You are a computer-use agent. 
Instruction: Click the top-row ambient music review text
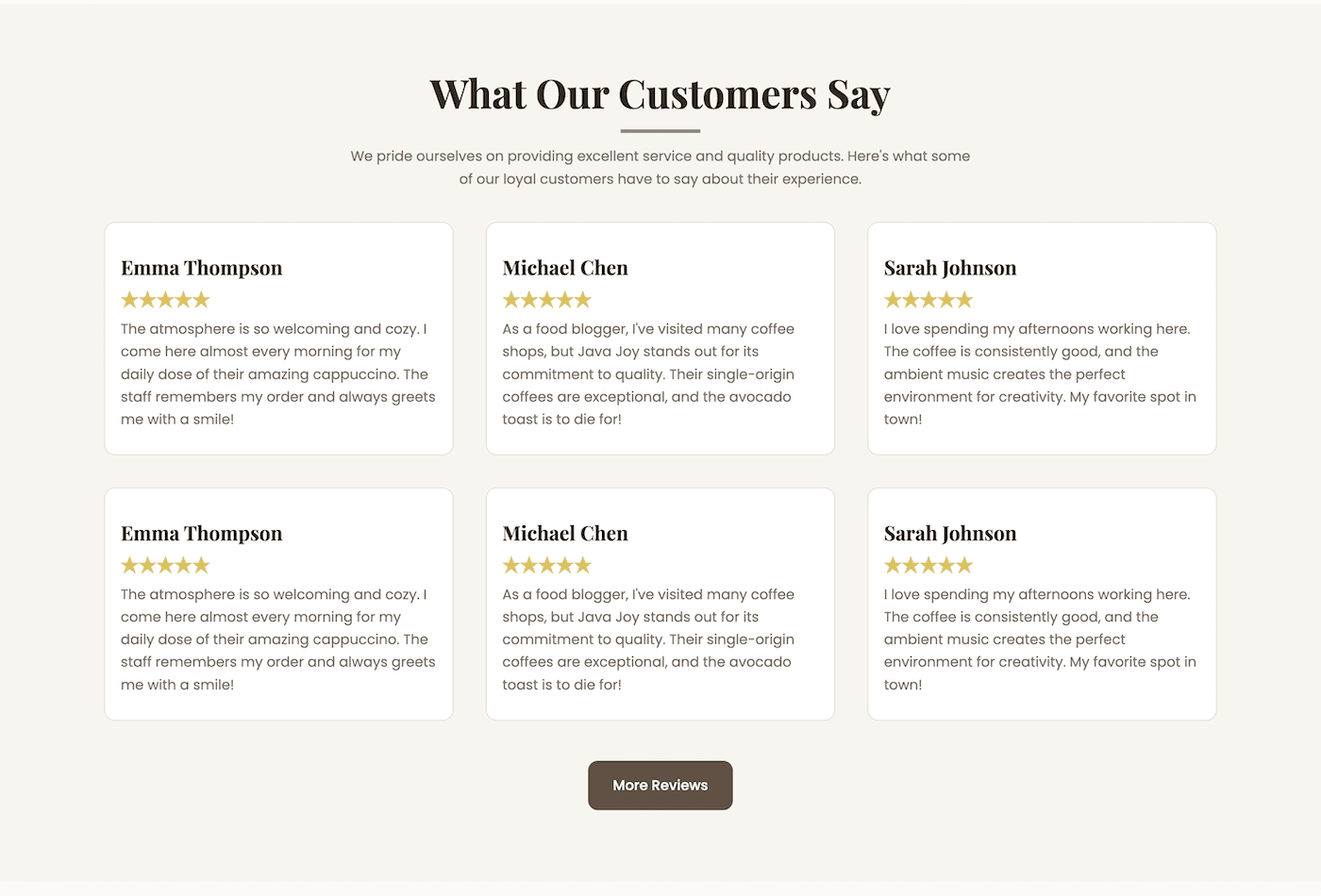pos(1041,373)
